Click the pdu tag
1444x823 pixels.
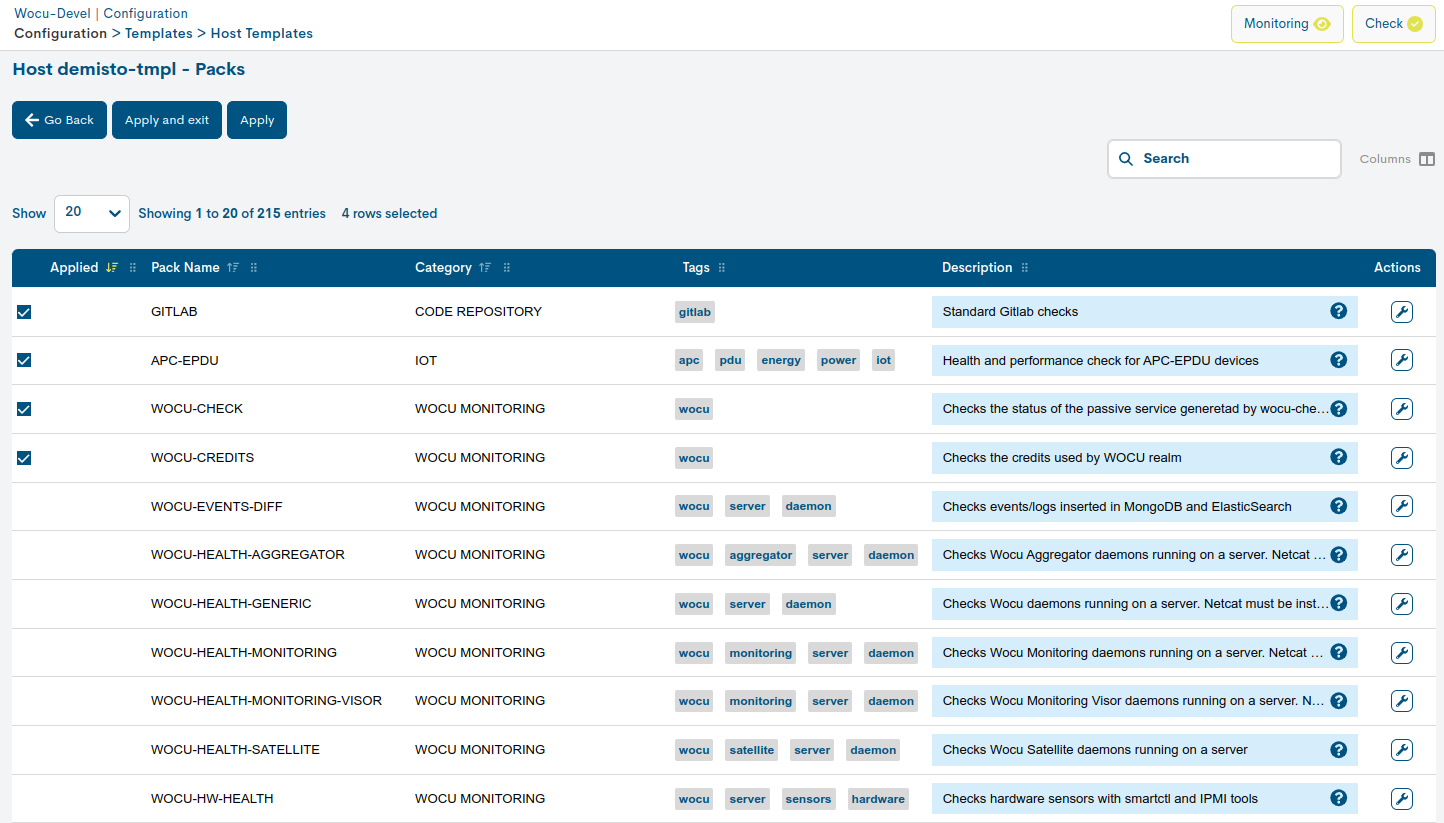pyautogui.click(x=731, y=360)
